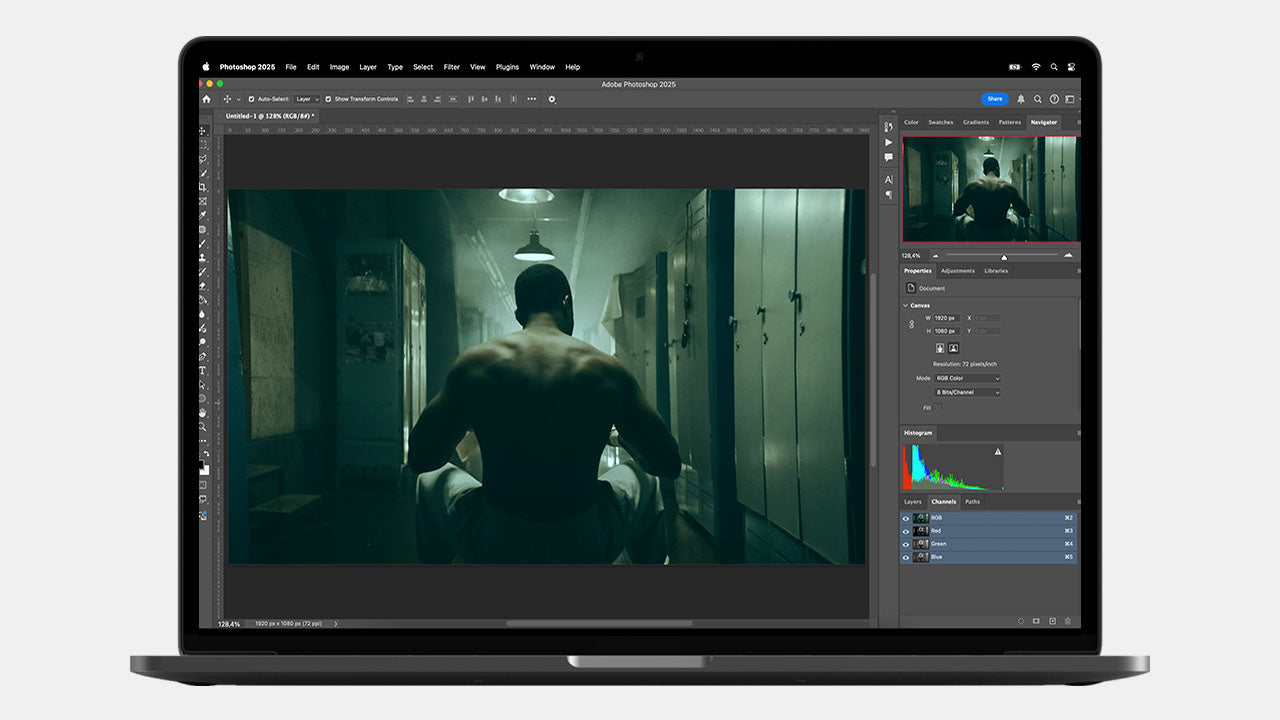
Task: Select the Horizontal Type tool
Action: pyautogui.click(x=203, y=370)
